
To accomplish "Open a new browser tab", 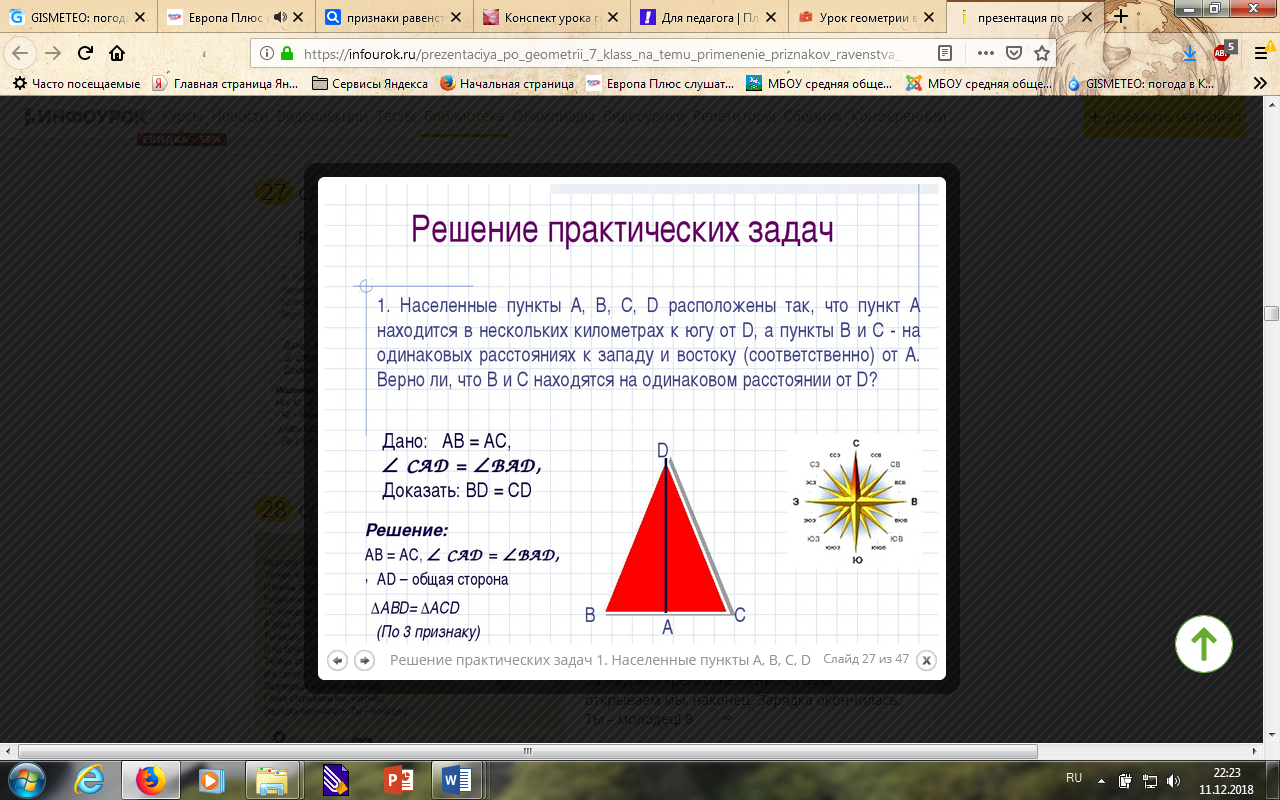I will [1121, 16].
